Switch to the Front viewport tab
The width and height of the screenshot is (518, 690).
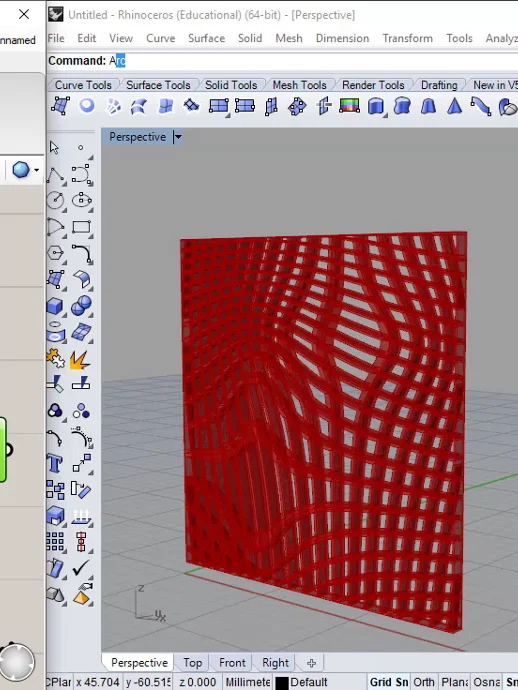232,663
